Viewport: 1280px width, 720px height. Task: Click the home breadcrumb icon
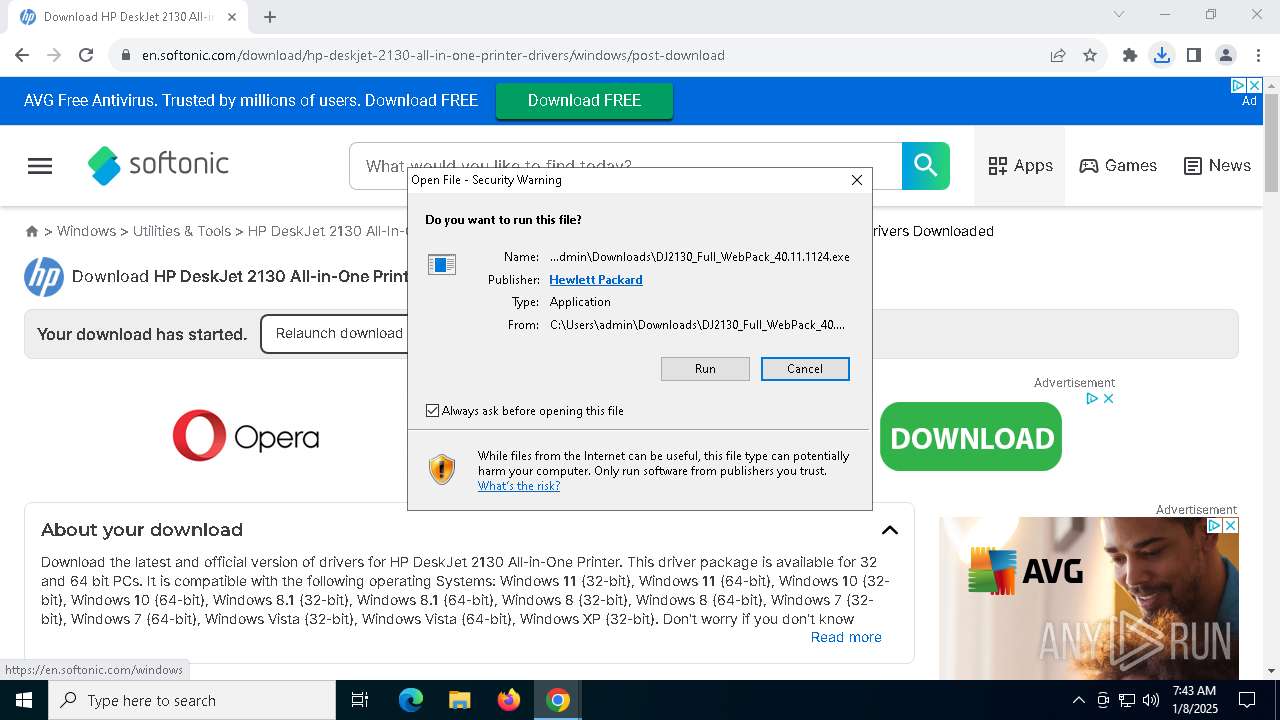click(32, 231)
